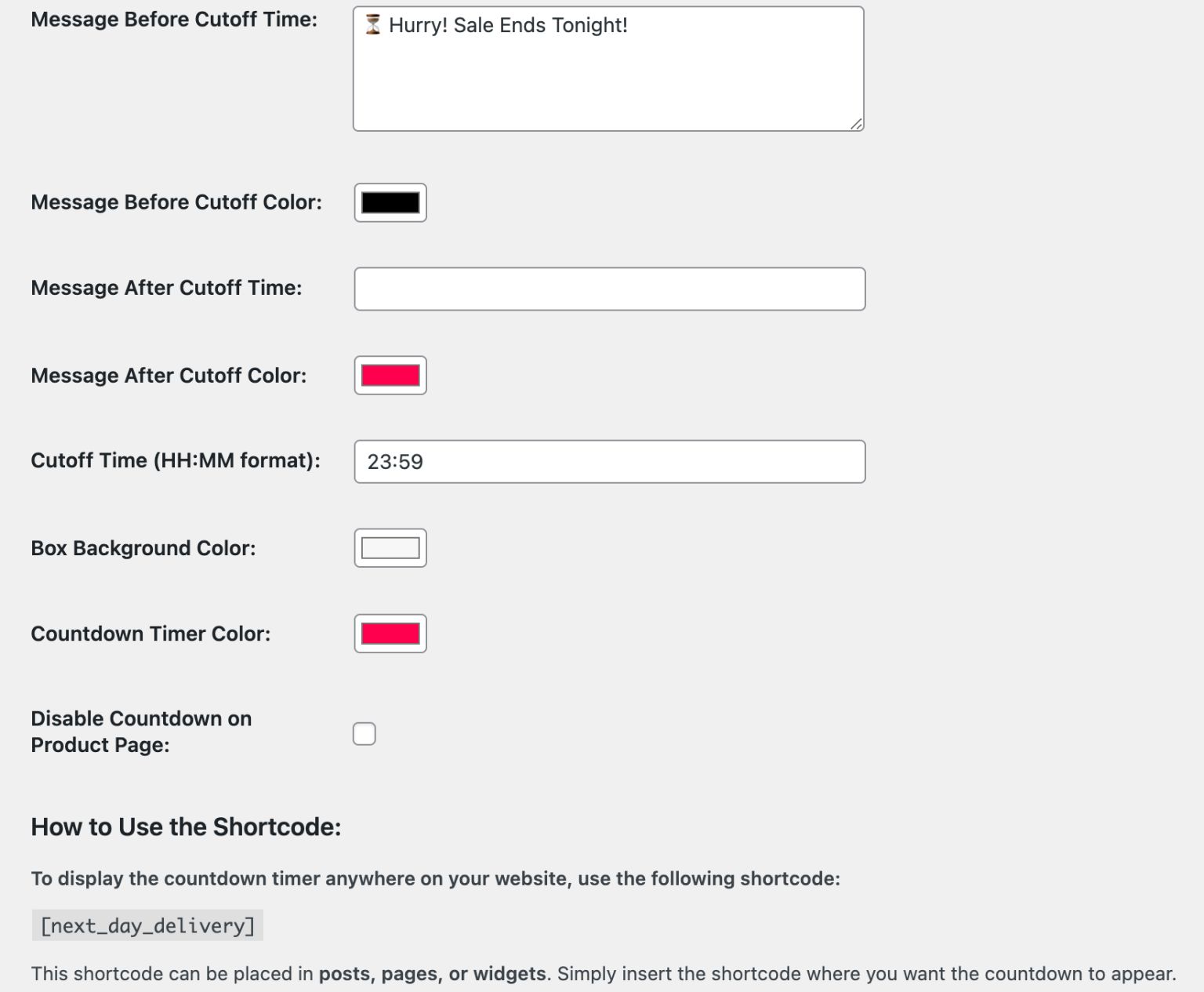The width and height of the screenshot is (1204, 992).
Task: Open the Box Background Color picker
Action: click(390, 548)
